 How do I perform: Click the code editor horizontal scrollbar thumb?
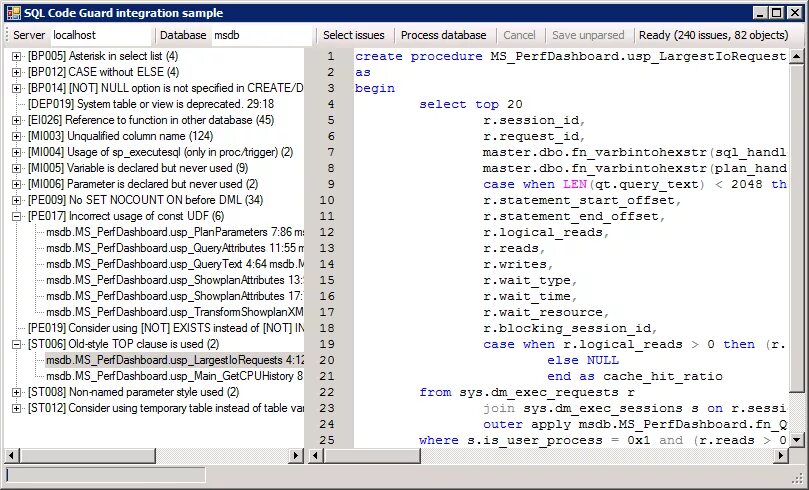point(371,455)
